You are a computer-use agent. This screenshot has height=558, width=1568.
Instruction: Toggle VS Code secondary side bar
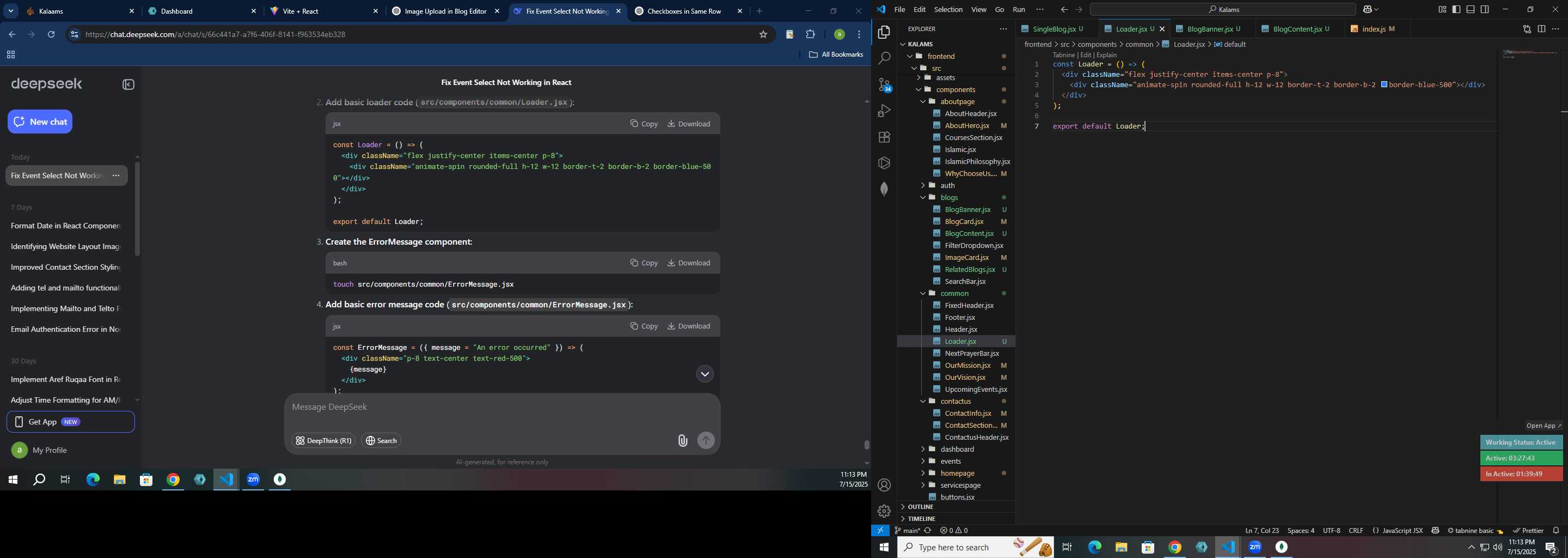[1485, 10]
